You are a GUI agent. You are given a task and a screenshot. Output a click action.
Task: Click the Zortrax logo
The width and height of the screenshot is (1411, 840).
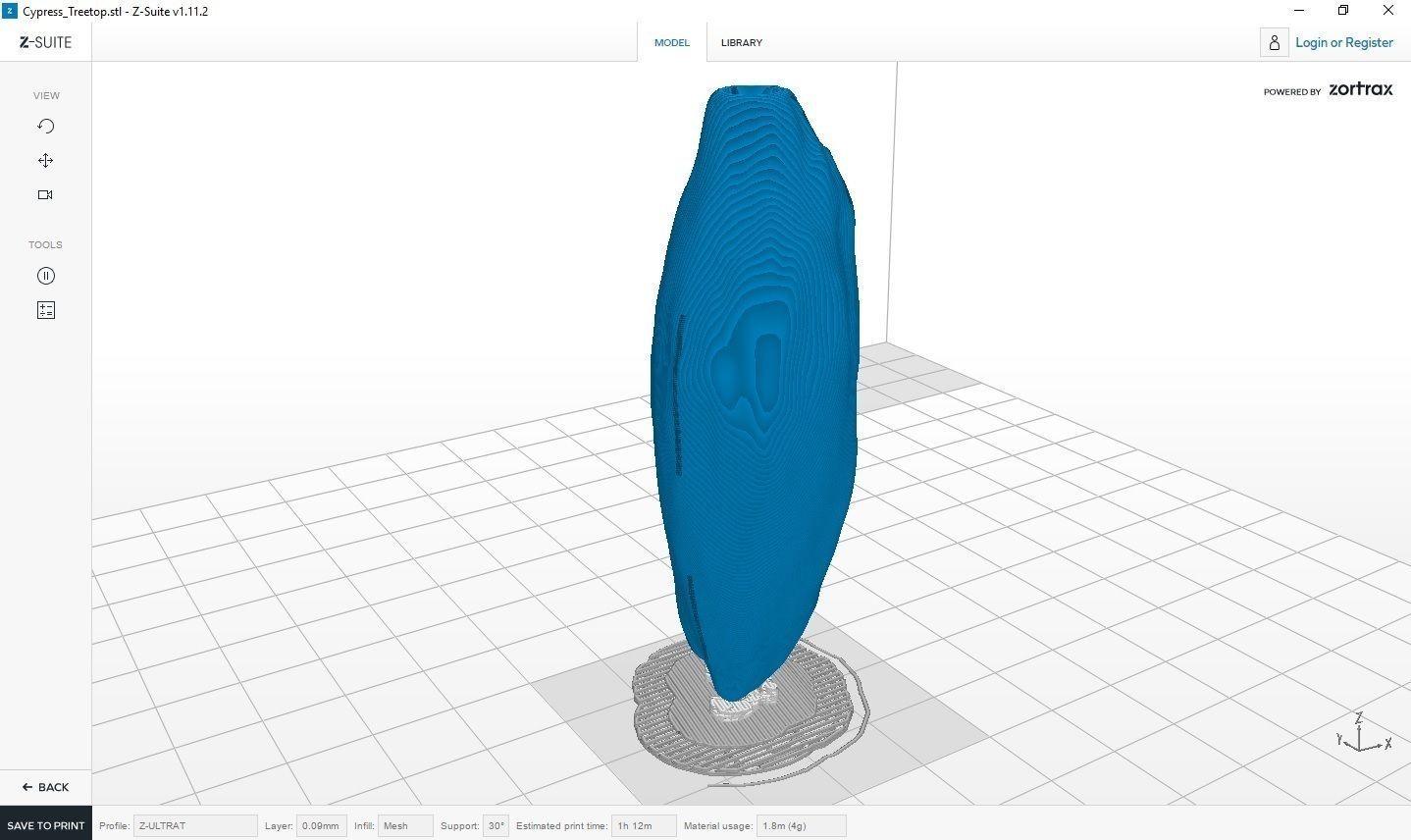1360,89
